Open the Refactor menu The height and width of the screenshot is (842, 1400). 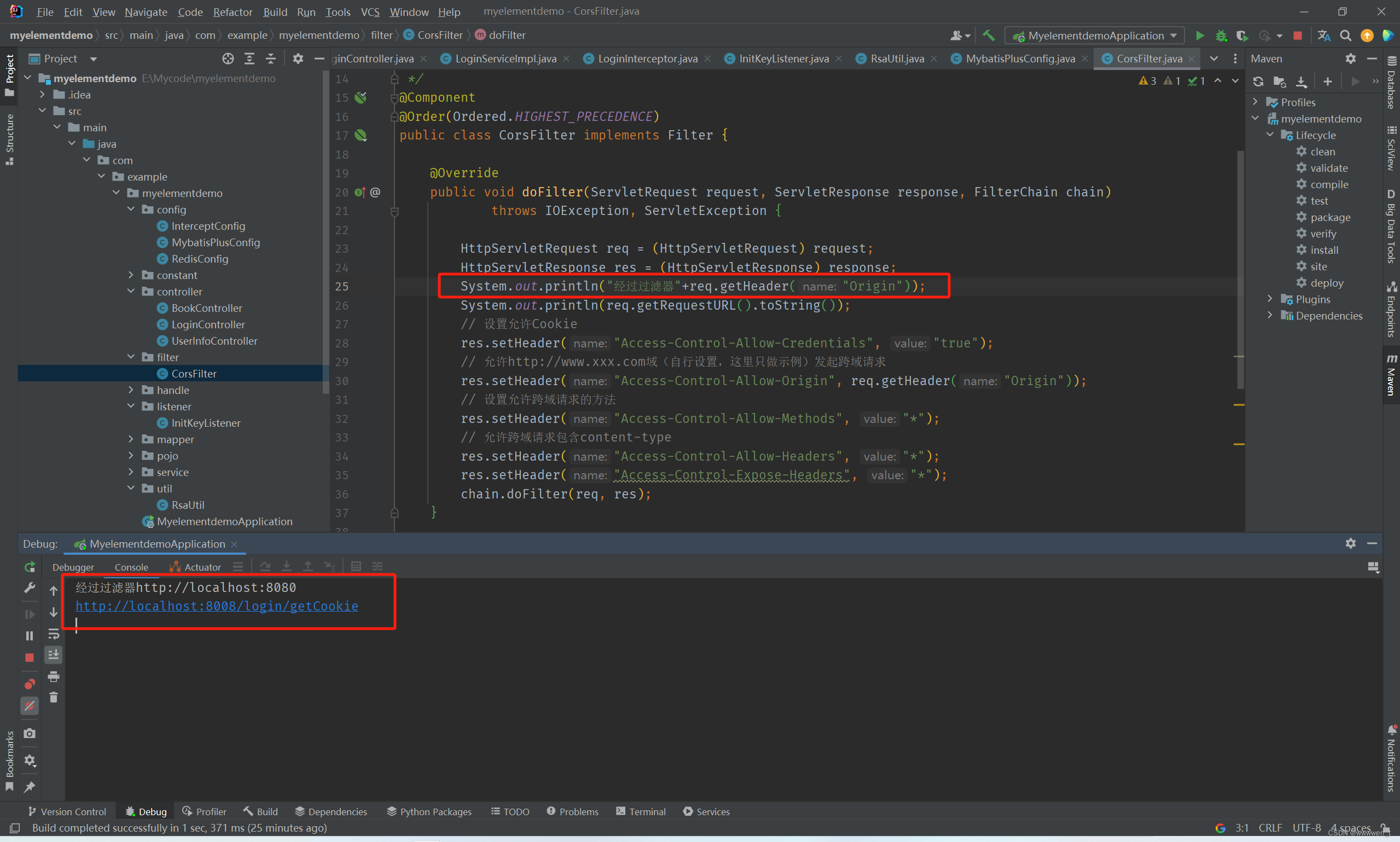pos(232,11)
